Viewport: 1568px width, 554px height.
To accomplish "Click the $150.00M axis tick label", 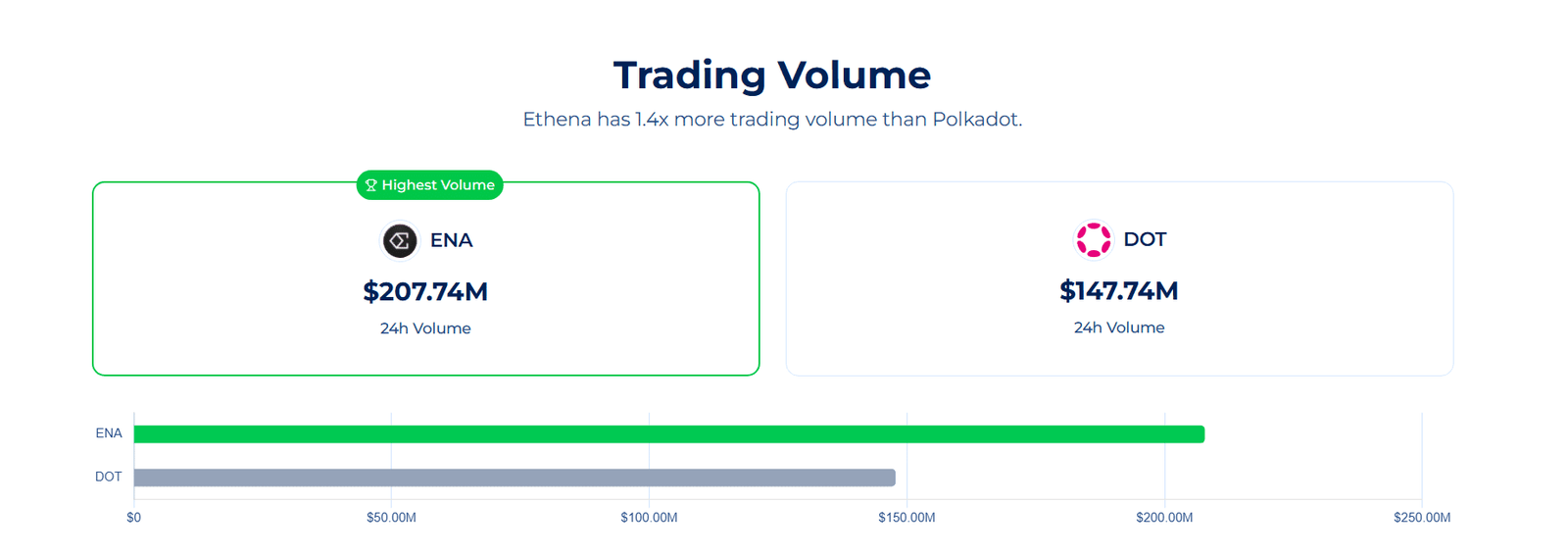I will (x=906, y=517).
